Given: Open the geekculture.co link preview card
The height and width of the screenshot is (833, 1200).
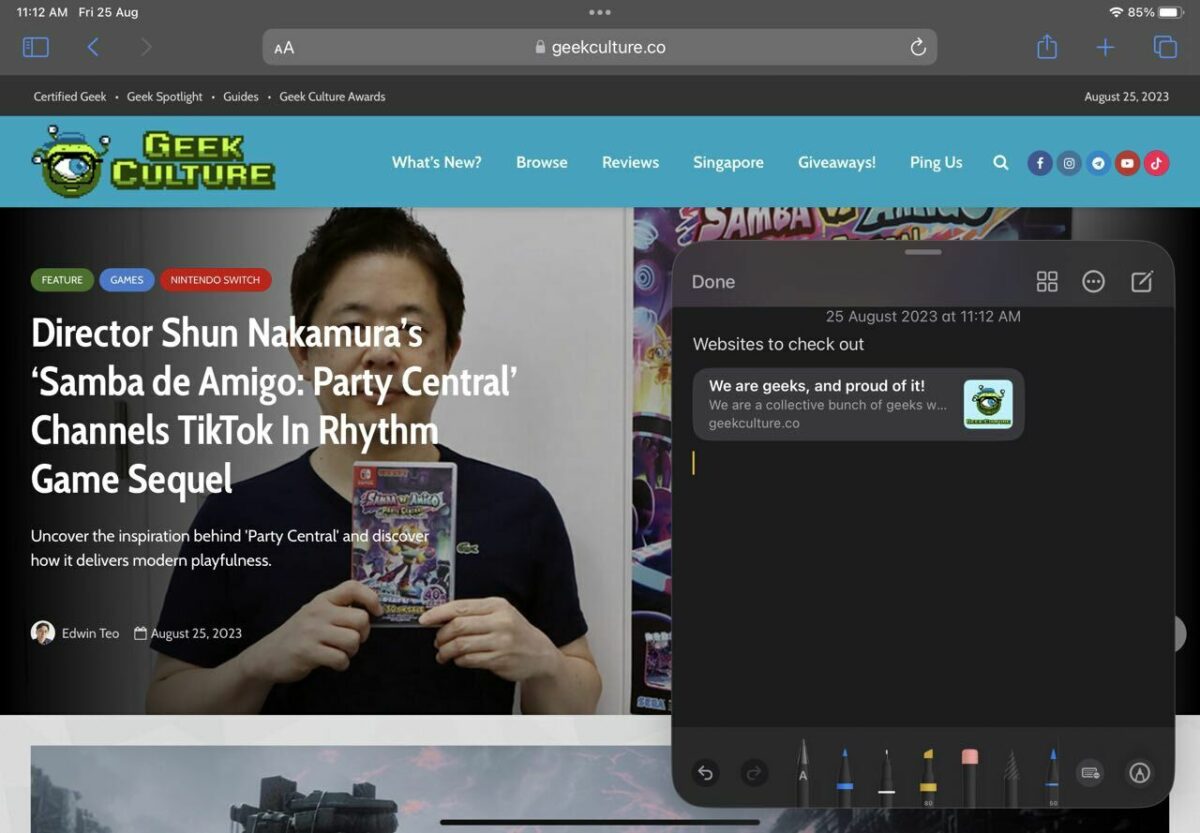Looking at the screenshot, I should [x=858, y=404].
